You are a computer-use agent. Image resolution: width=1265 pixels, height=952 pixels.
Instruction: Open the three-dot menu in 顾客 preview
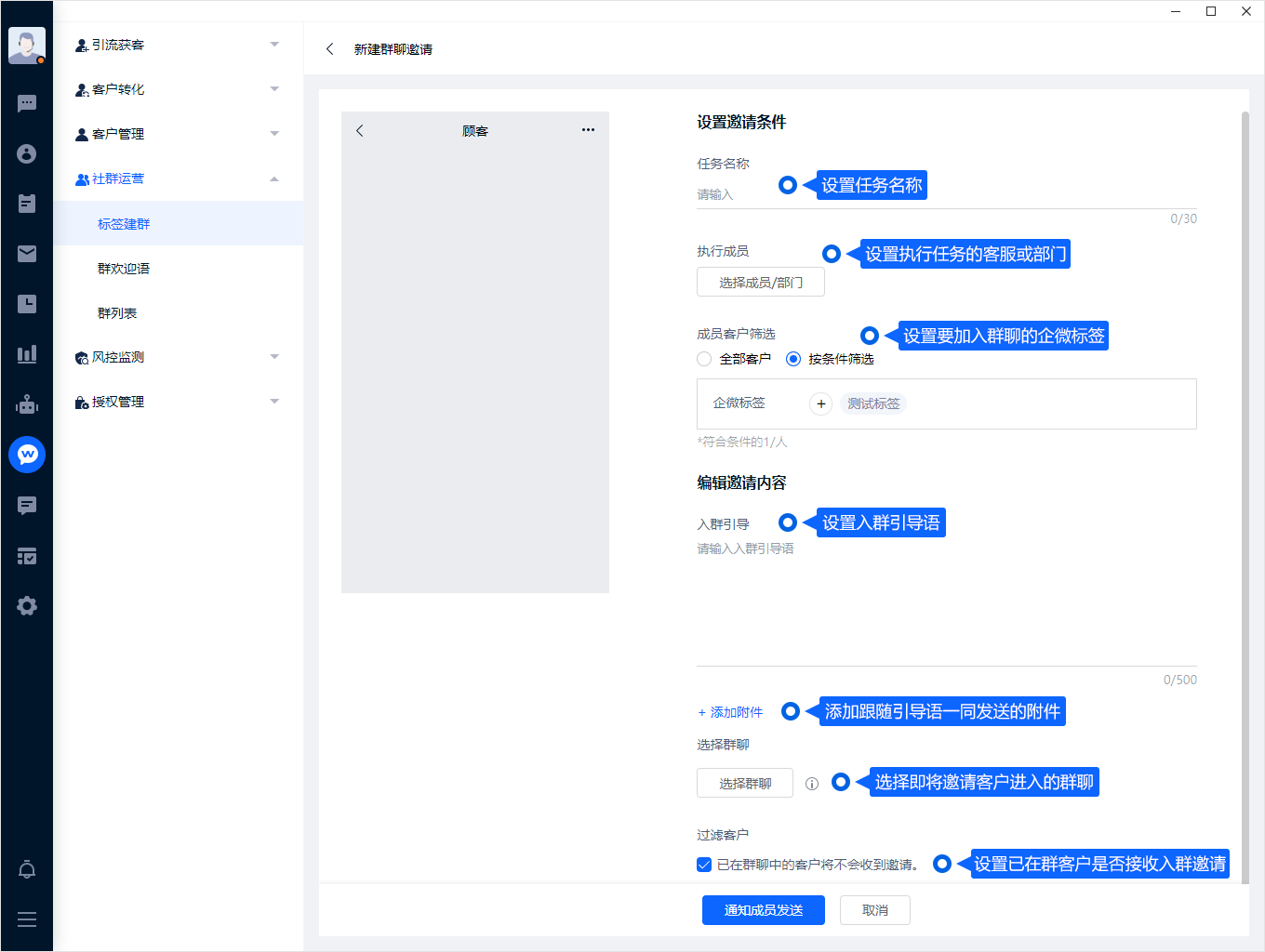coord(588,130)
